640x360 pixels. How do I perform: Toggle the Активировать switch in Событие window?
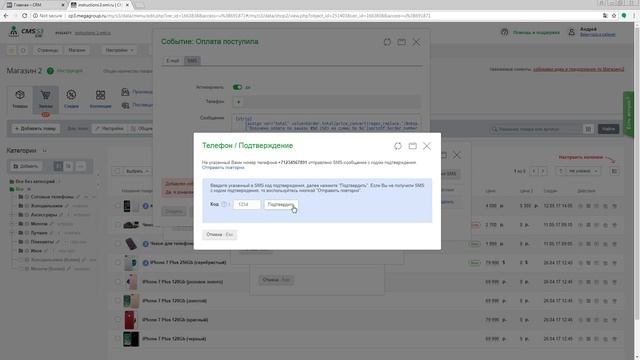[x=237, y=87]
